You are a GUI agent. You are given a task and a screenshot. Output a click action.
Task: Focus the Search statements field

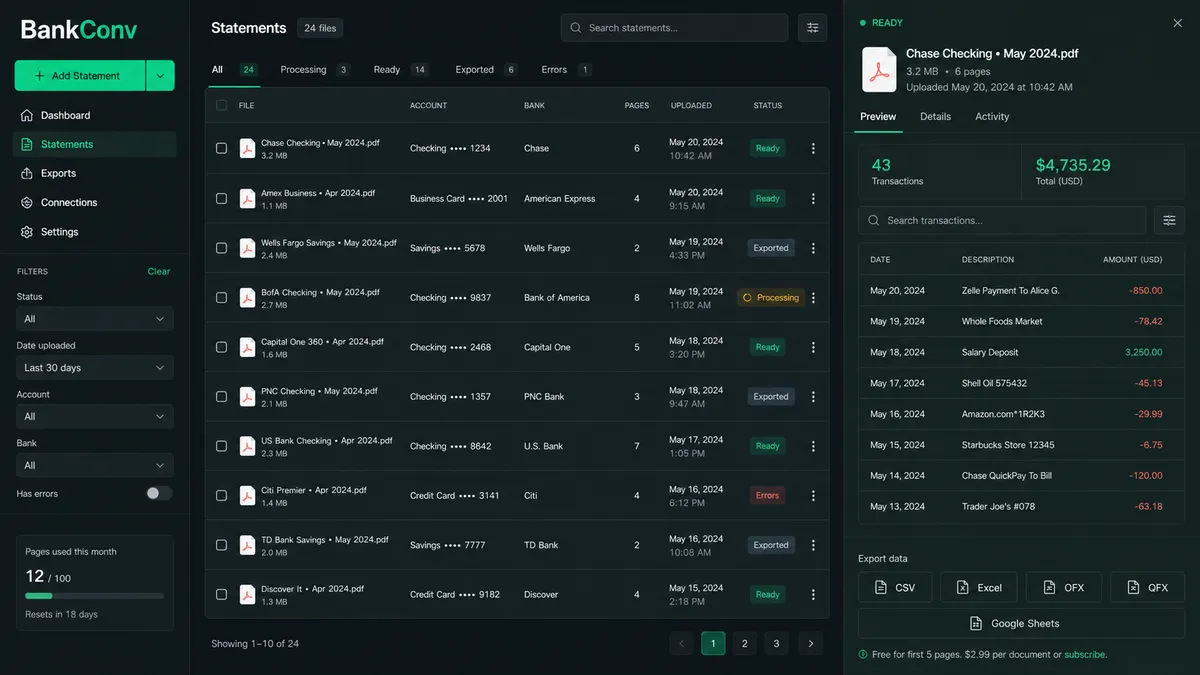point(675,28)
